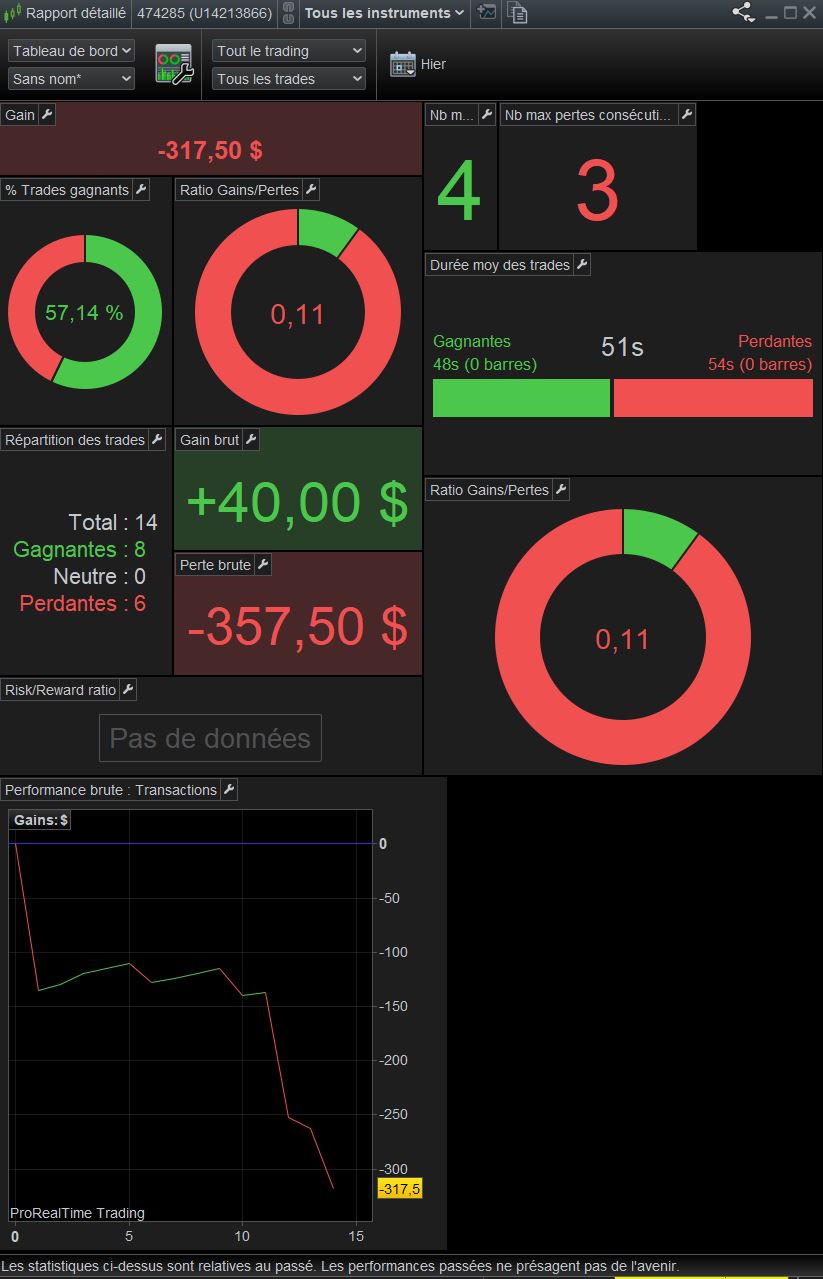Open the Sans nom* dropdown

click(x=71, y=79)
